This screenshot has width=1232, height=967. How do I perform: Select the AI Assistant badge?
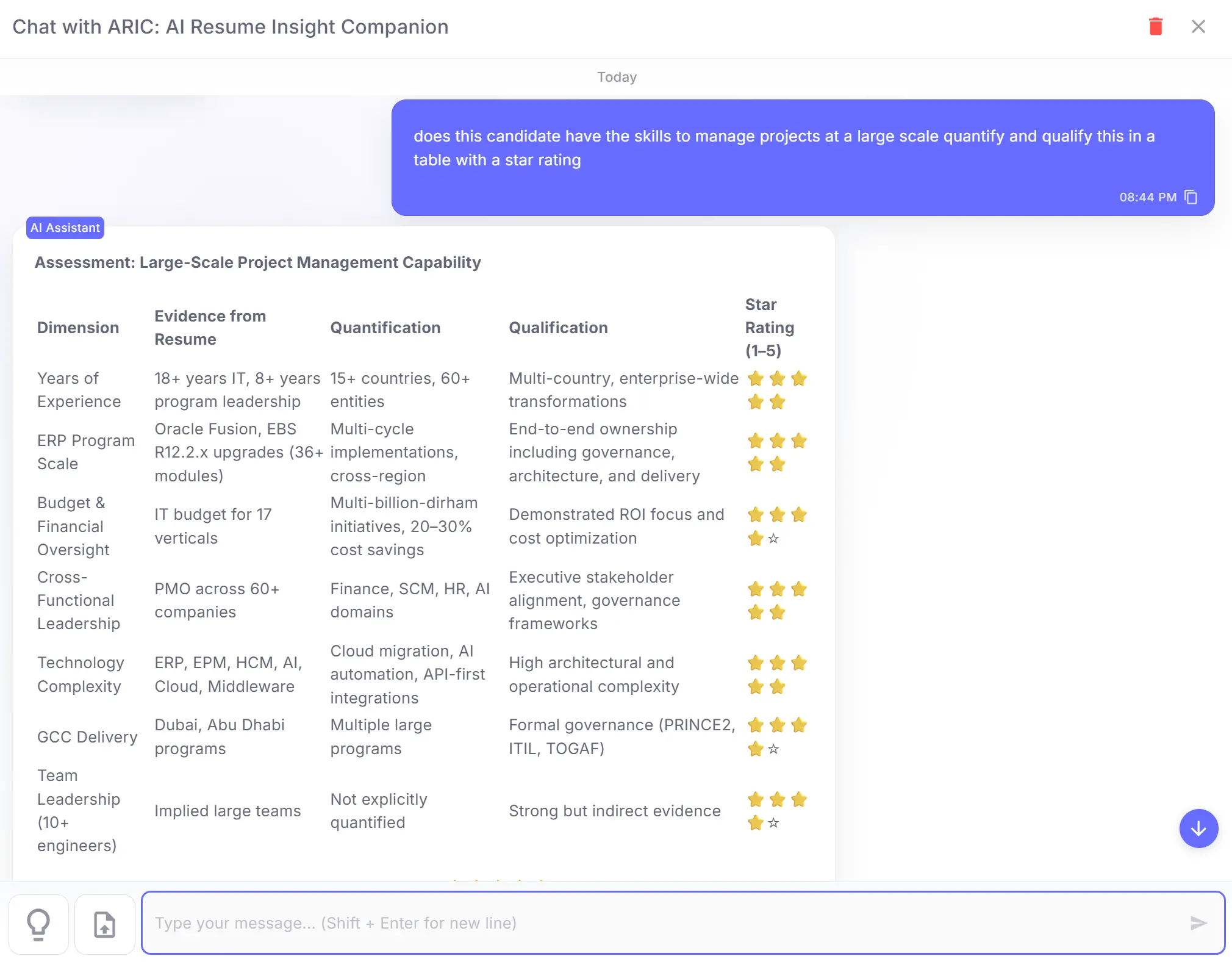[x=65, y=228]
